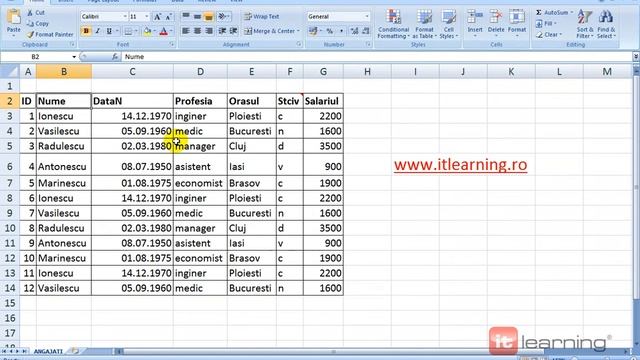
Task: Open the Clear menu
Action: (549, 35)
